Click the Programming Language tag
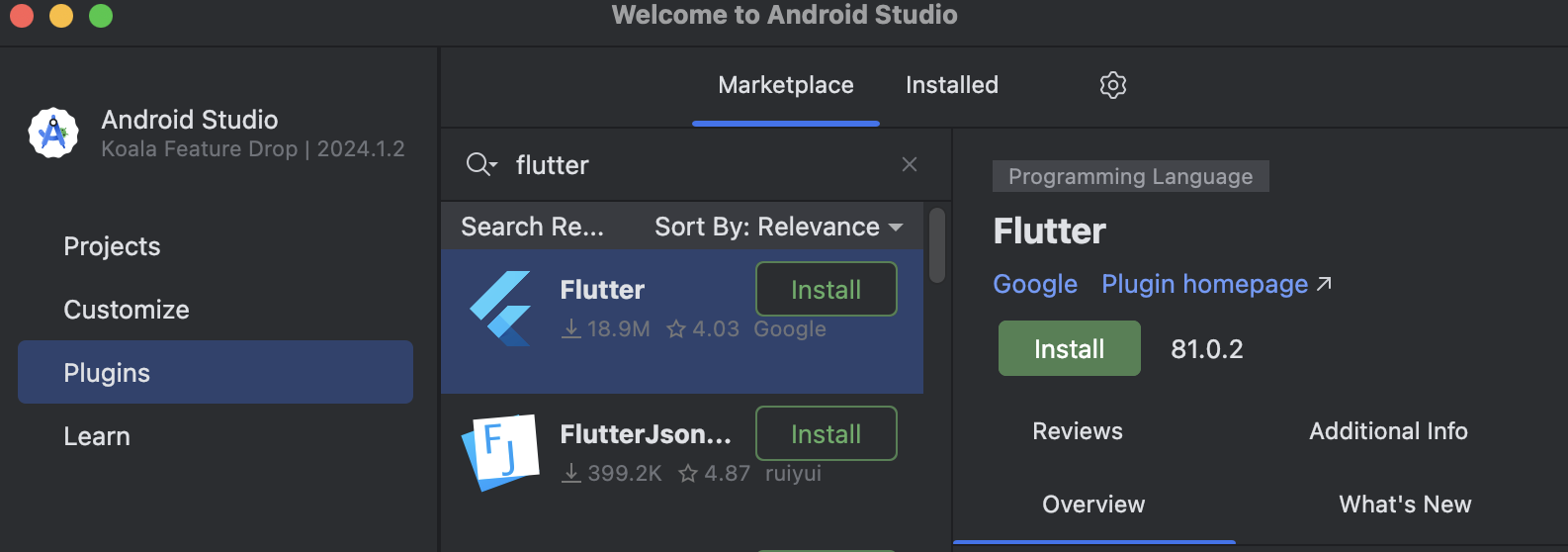The height and width of the screenshot is (552, 1568). tap(1131, 176)
